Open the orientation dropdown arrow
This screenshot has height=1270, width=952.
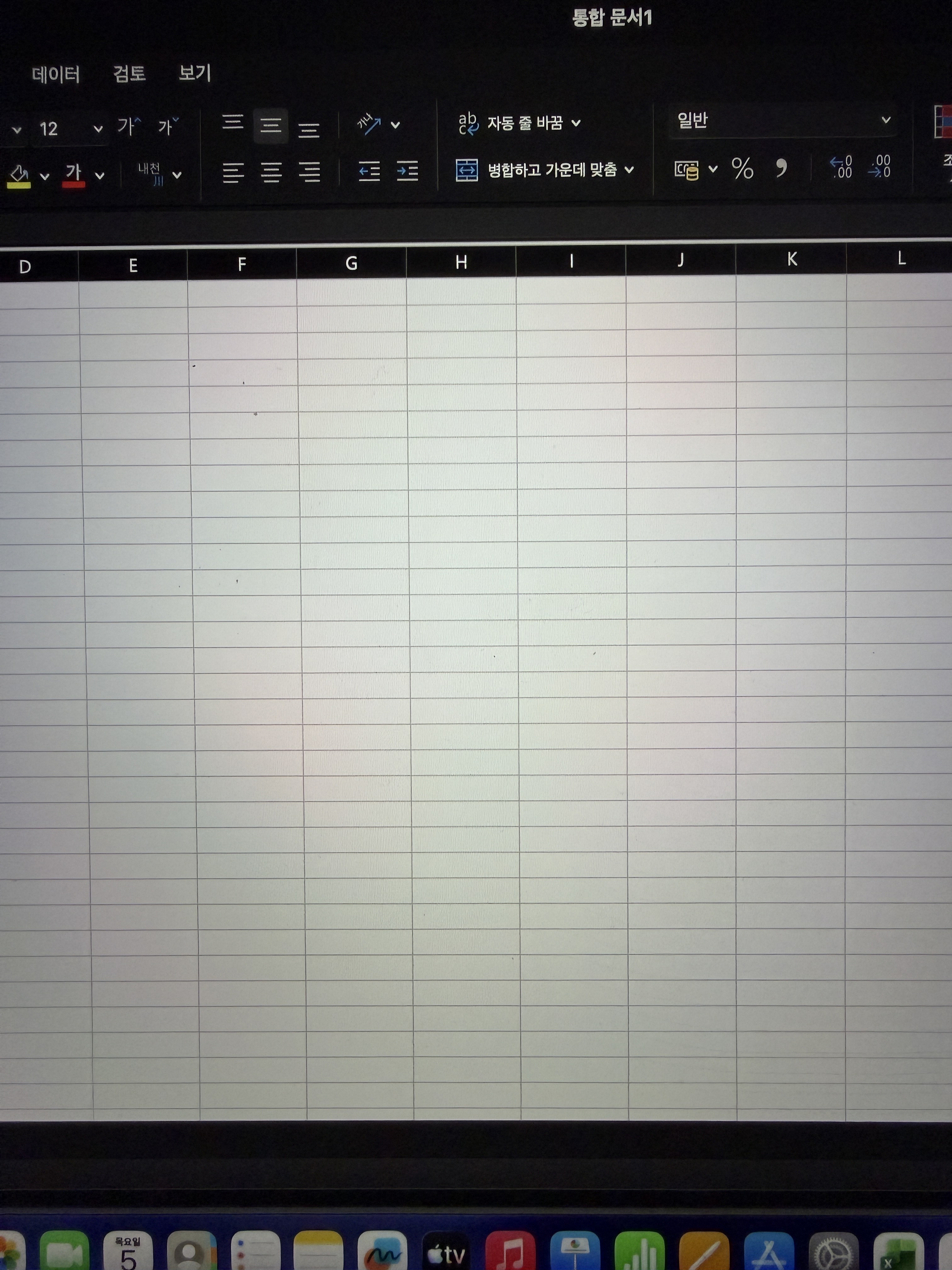point(395,125)
